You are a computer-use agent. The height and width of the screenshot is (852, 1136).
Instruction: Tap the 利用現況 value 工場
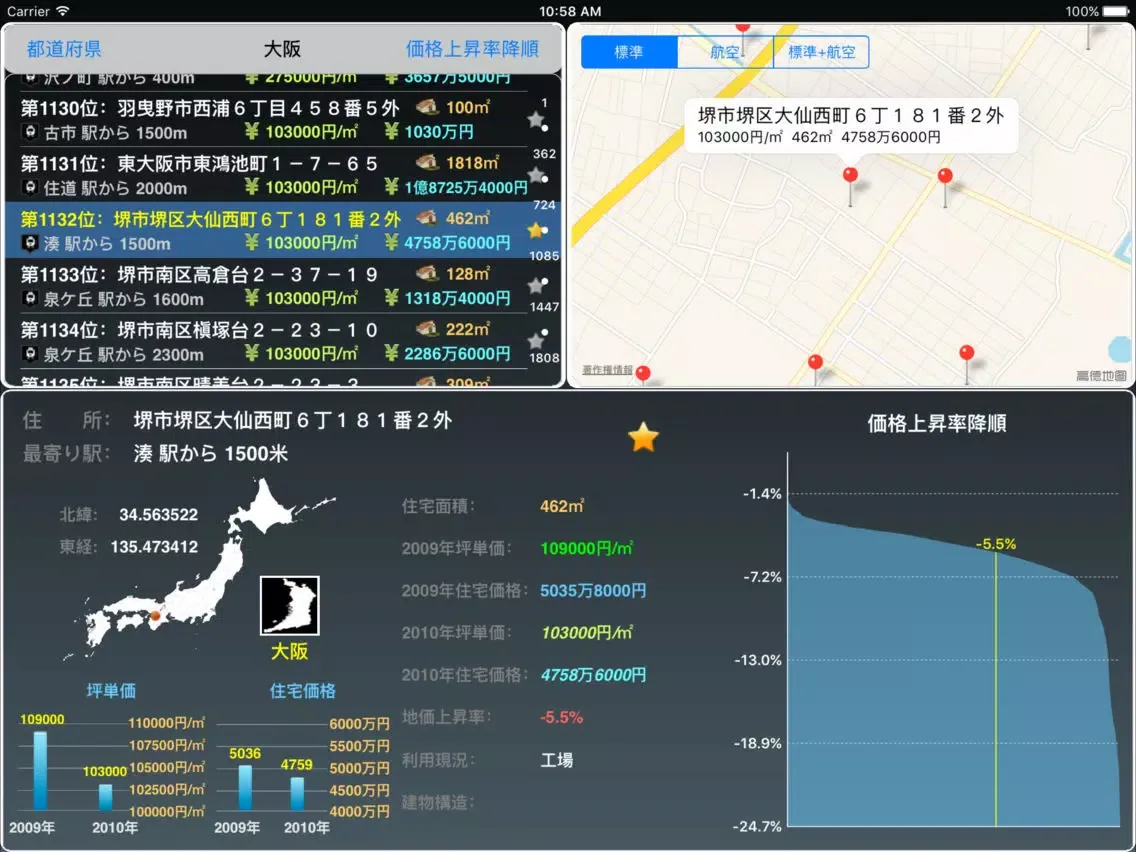[556, 760]
